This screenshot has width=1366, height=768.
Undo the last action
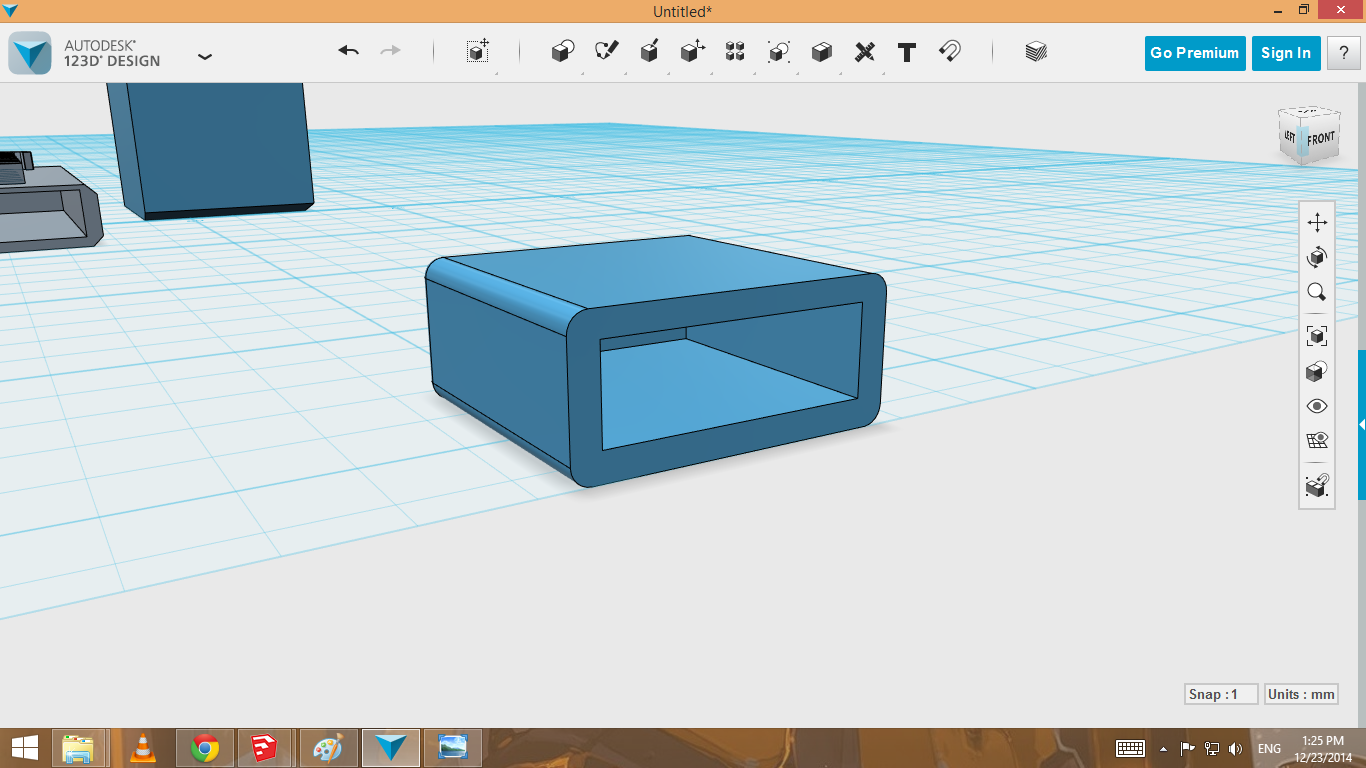(x=348, y=51)
